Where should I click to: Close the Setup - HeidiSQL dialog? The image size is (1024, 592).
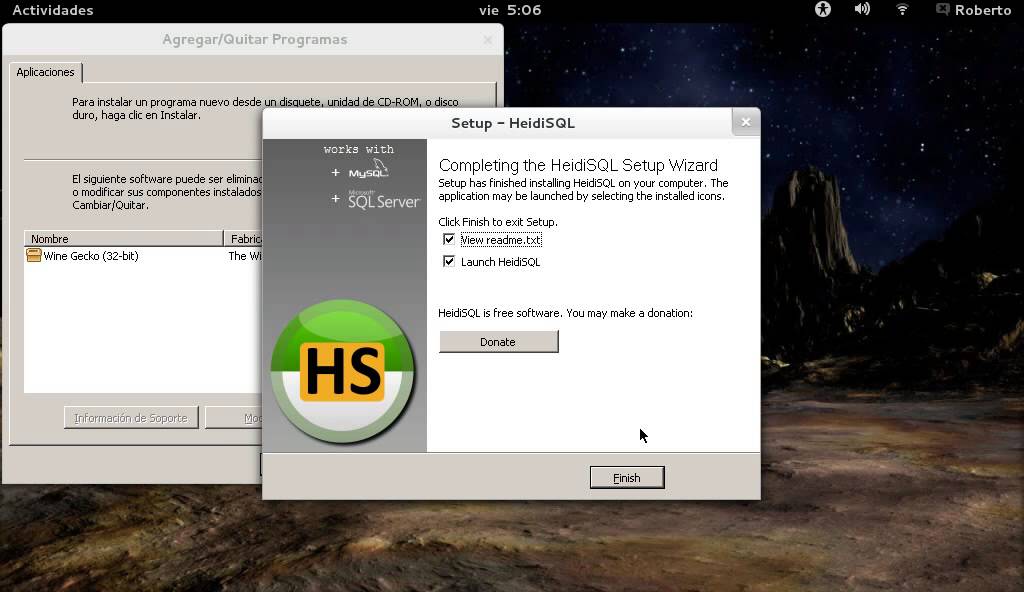tap(746, 122)
